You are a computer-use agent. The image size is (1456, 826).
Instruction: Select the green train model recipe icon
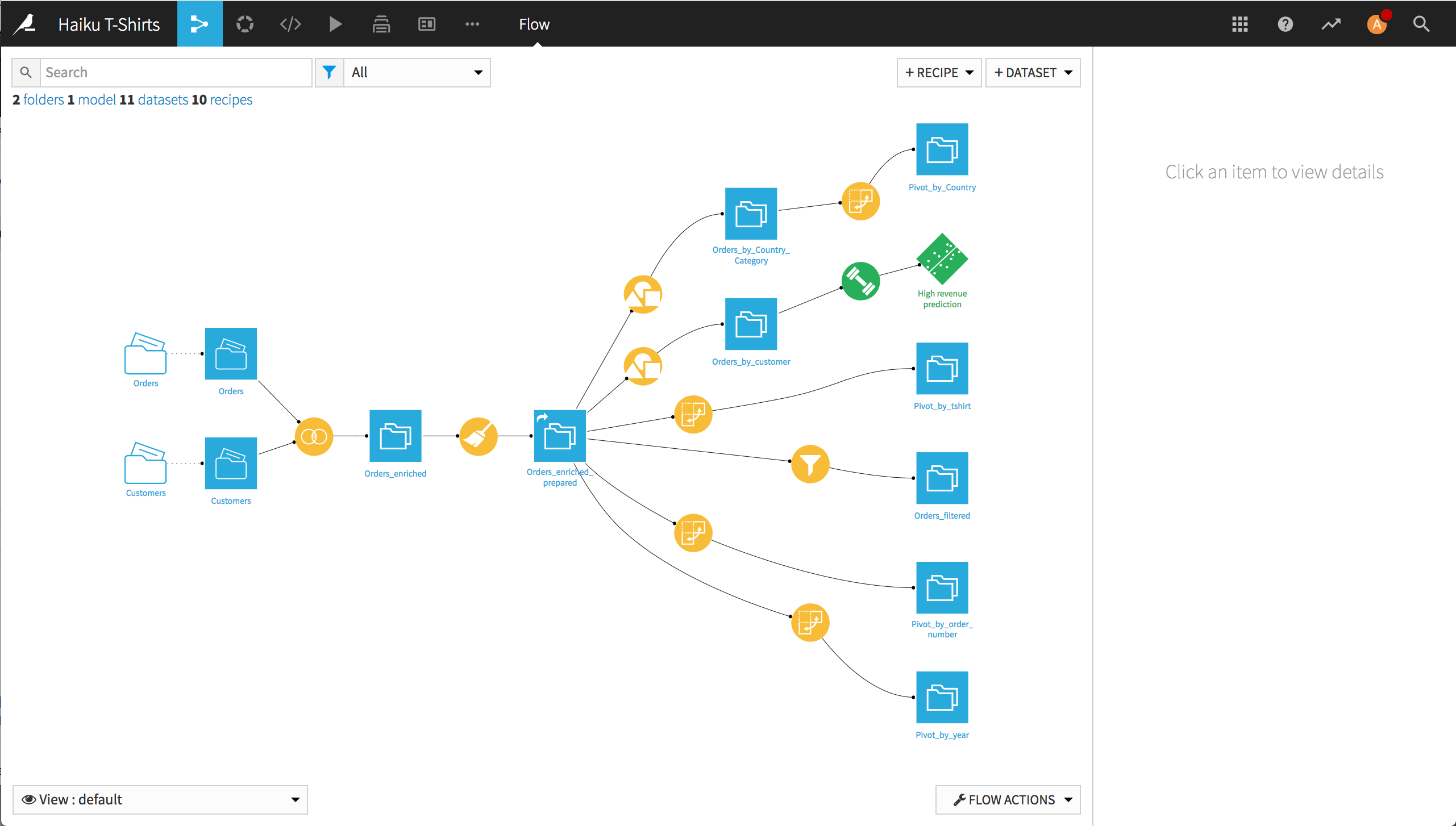tap(860, 281)
